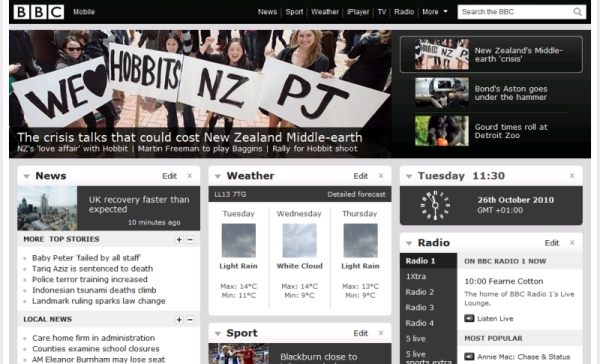Collapse the clock widget triangle
The width and height of the screenshot is (600, 364).
(409, 176)
